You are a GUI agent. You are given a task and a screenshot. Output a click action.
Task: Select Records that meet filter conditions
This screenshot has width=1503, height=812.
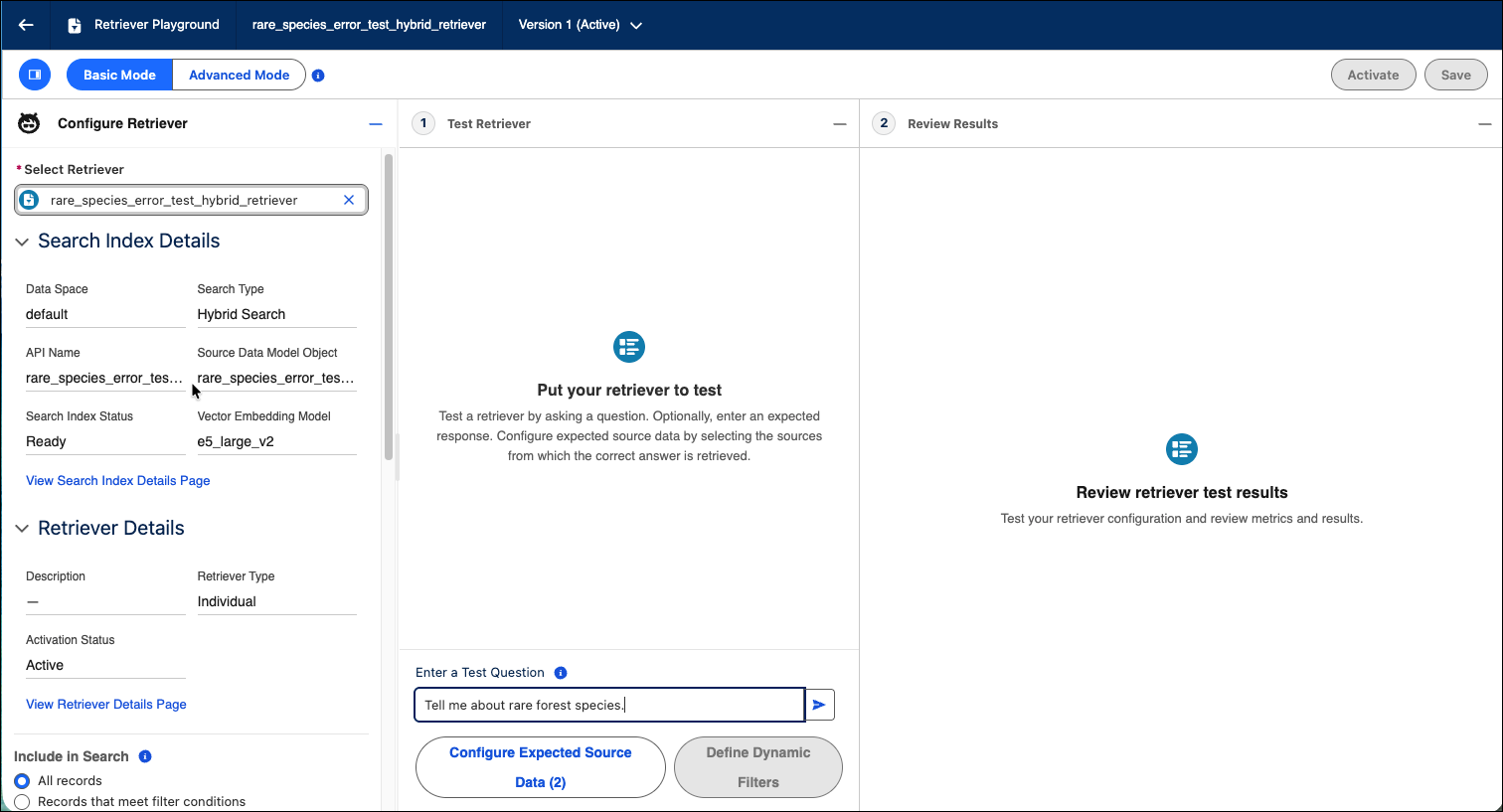tap(22, 802)
